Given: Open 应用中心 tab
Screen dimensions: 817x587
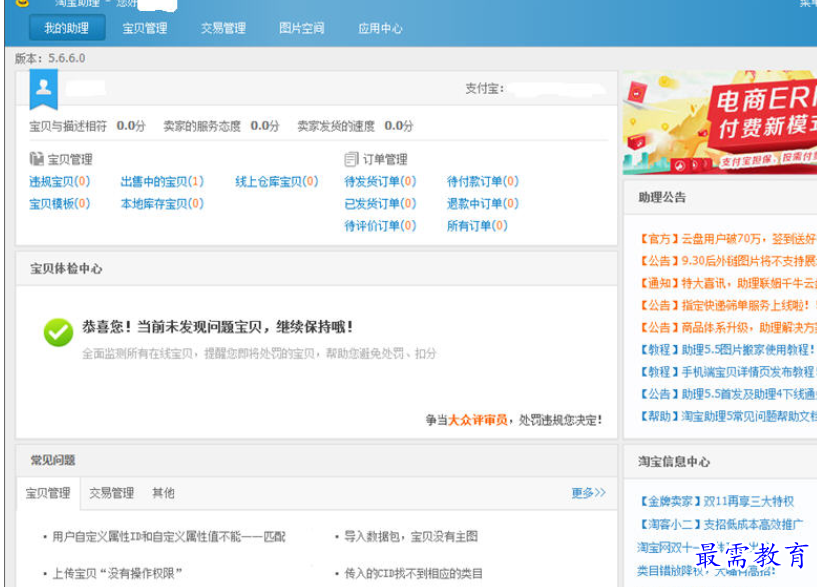Looking at the screenshot, I should 380,28.
